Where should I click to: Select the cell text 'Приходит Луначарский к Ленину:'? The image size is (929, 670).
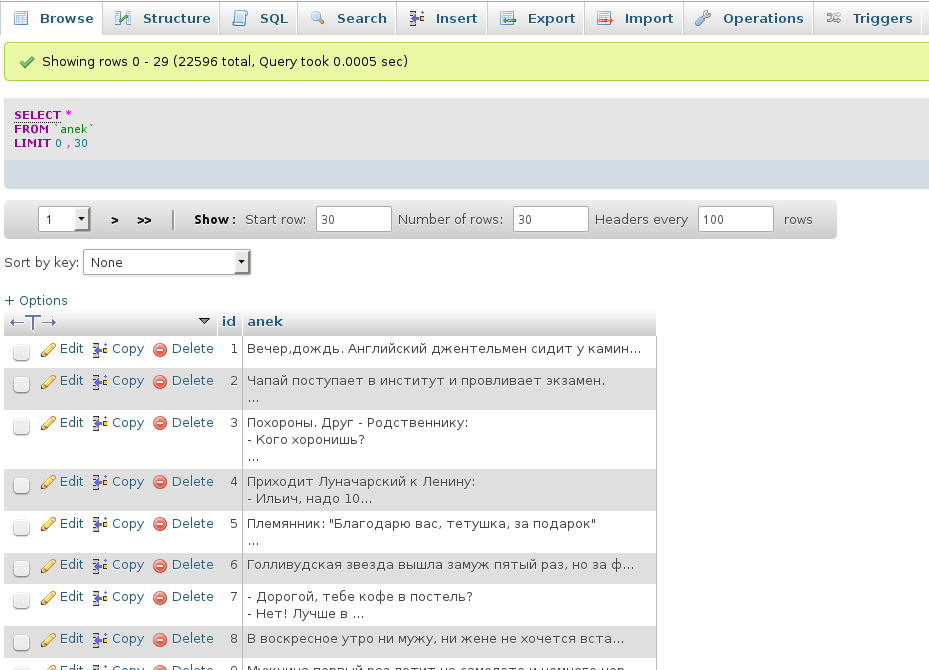click(x=361, y=482)
